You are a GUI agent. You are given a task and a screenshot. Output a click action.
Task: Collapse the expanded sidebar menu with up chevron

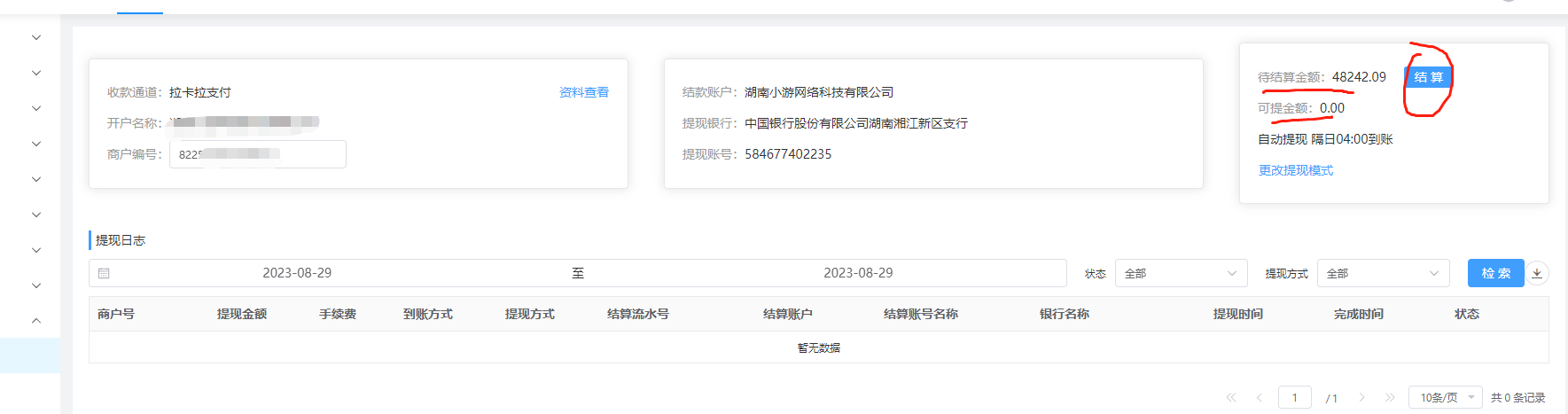point(36,321)
